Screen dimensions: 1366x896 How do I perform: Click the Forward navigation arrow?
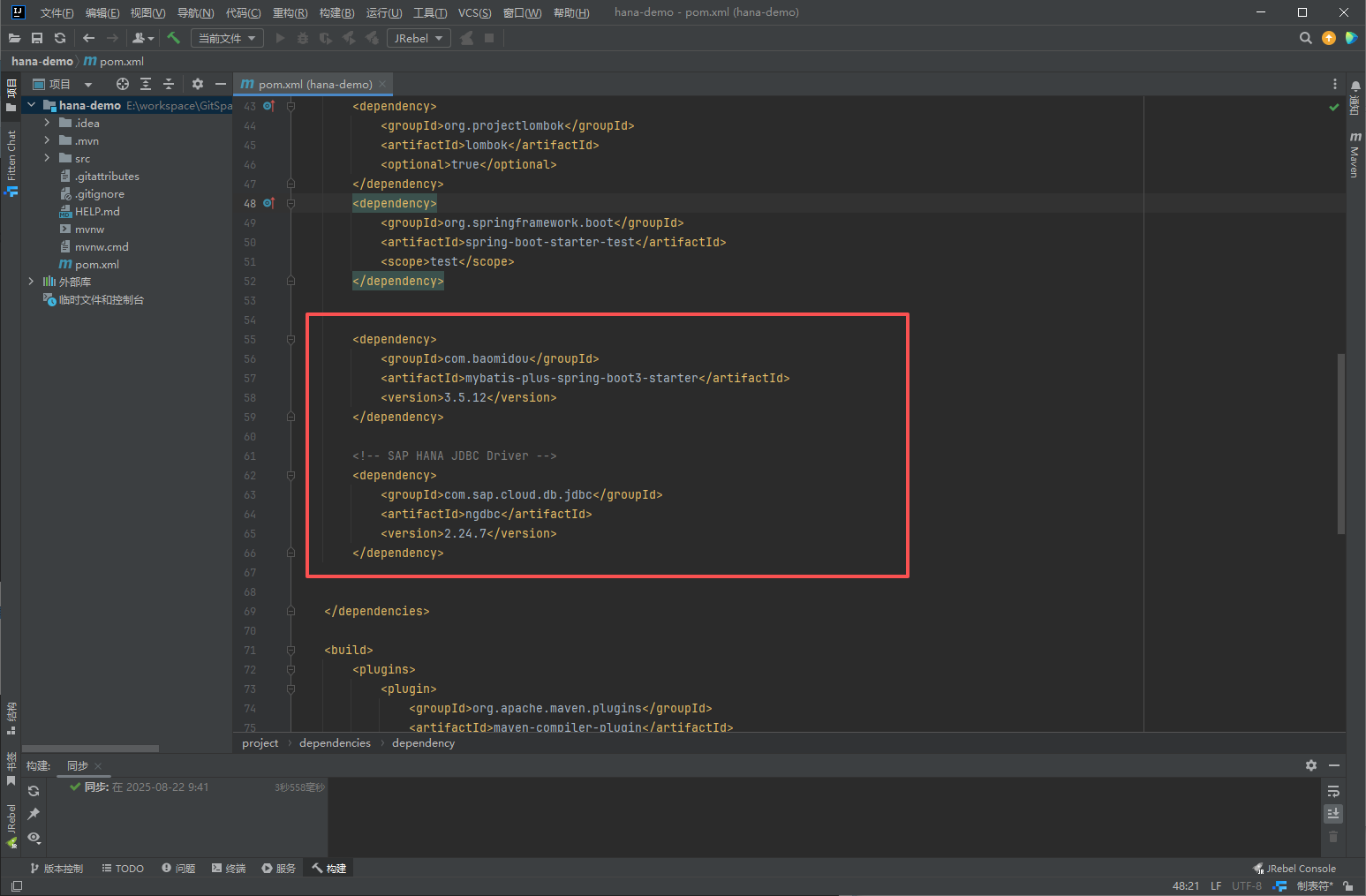pos(112,38)
